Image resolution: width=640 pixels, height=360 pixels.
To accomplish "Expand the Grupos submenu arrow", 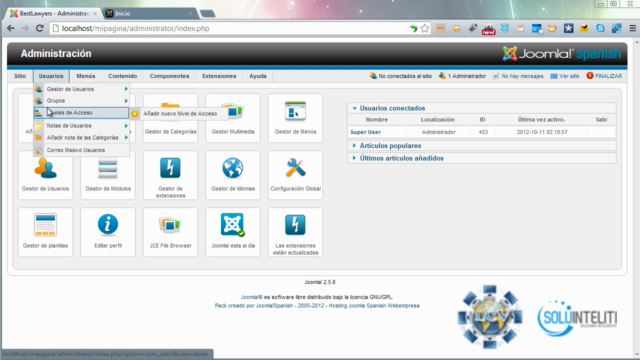I will [126, 101].
